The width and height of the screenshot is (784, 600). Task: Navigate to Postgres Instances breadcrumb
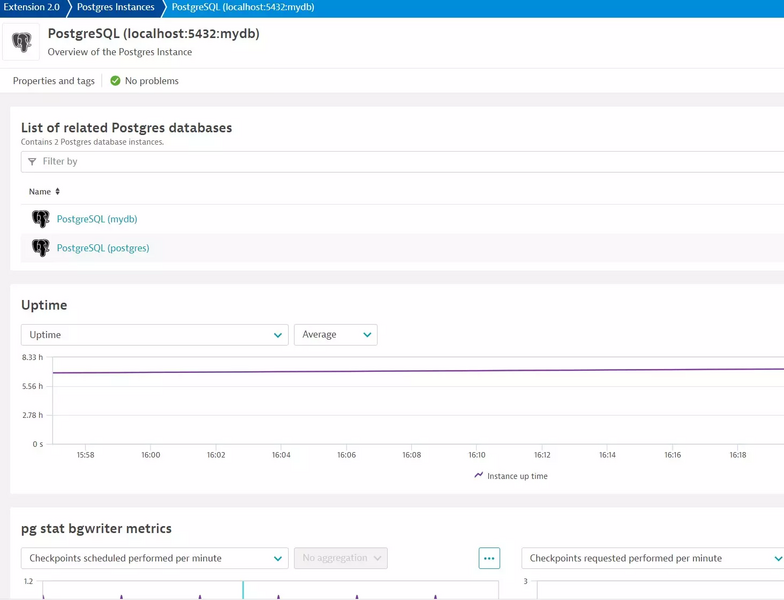(x=115, y=8)
